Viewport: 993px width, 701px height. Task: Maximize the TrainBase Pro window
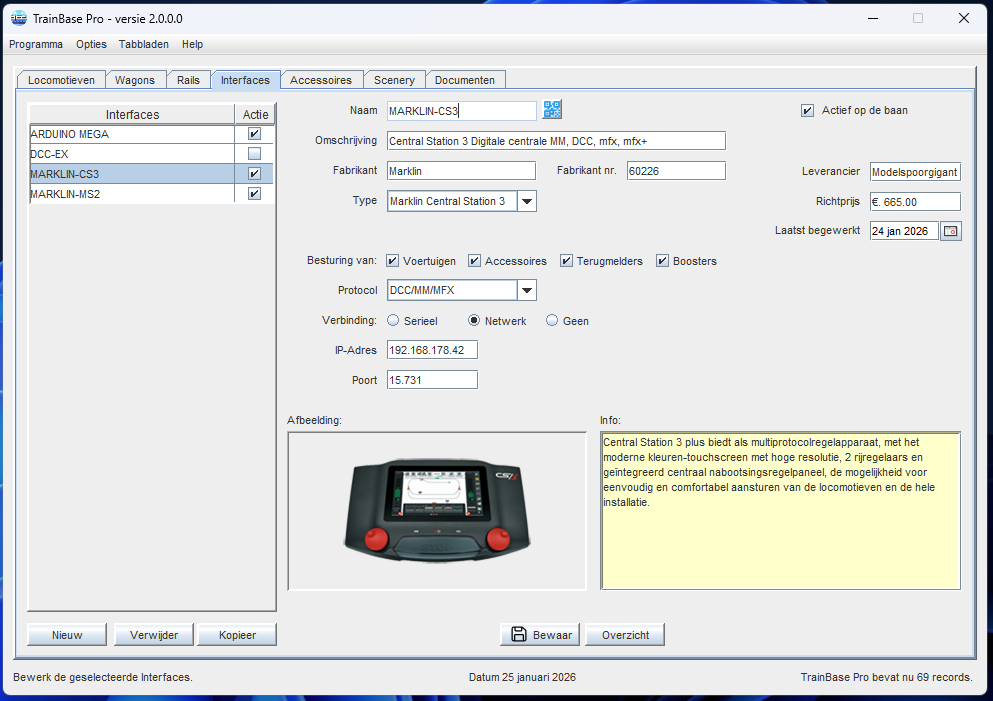click(917, 18)
